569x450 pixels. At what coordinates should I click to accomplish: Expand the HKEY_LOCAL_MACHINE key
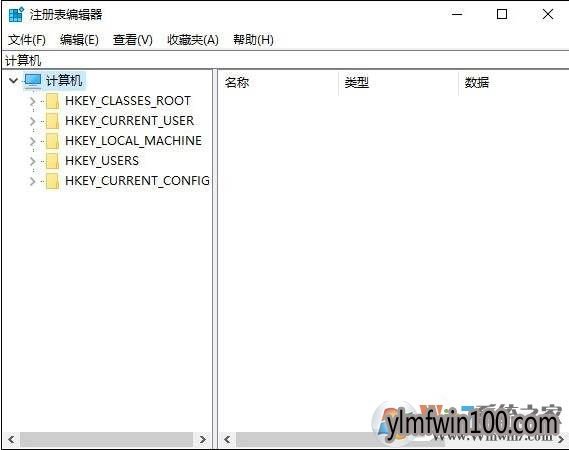[x=33, y=141]
